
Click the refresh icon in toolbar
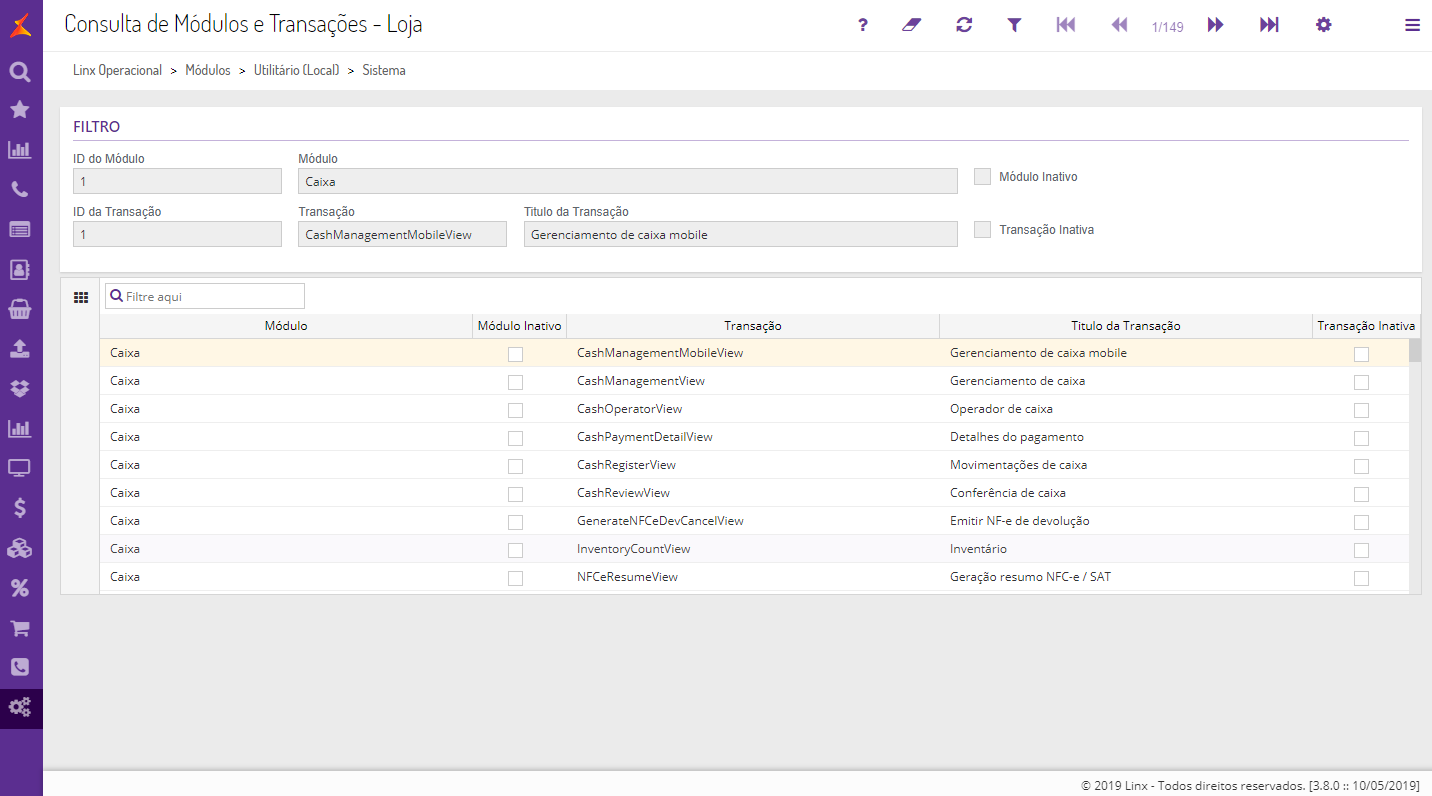pos(964,25)
